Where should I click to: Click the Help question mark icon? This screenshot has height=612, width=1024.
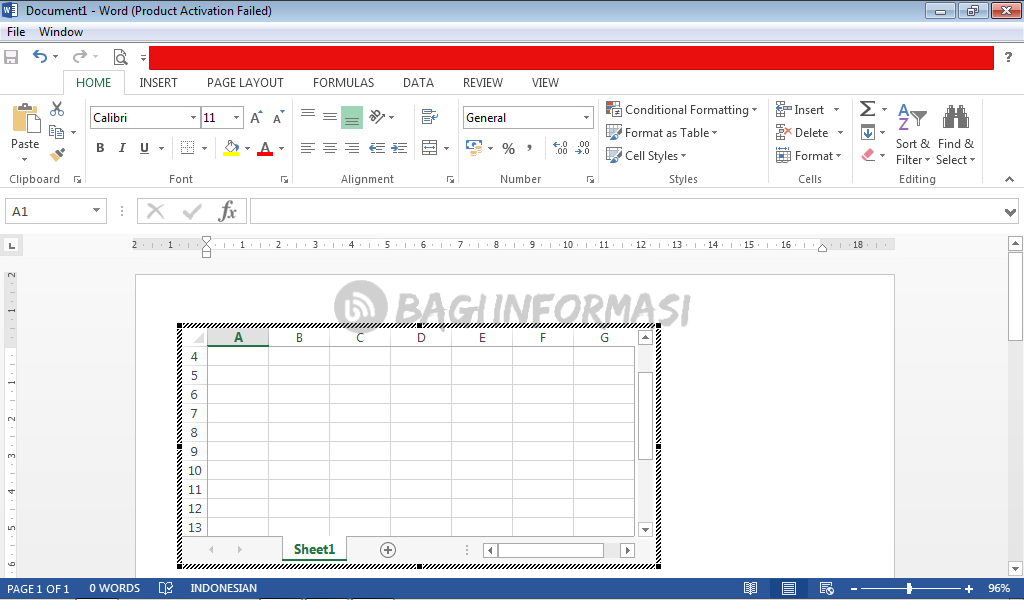coord(1008,57)
